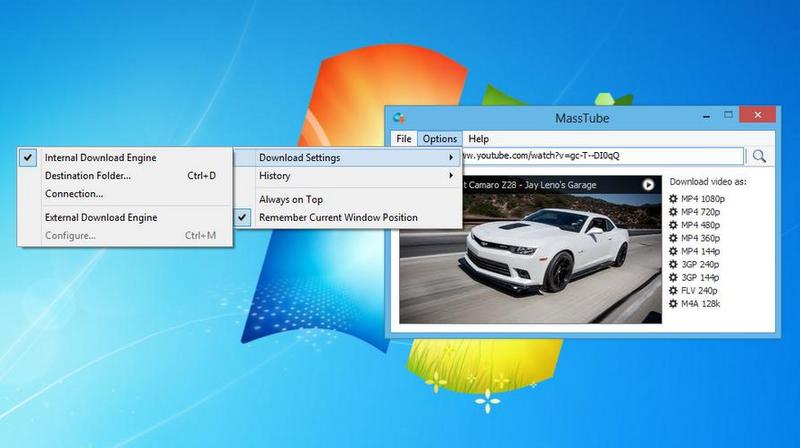Close the MassTube window

pos(758,115)
